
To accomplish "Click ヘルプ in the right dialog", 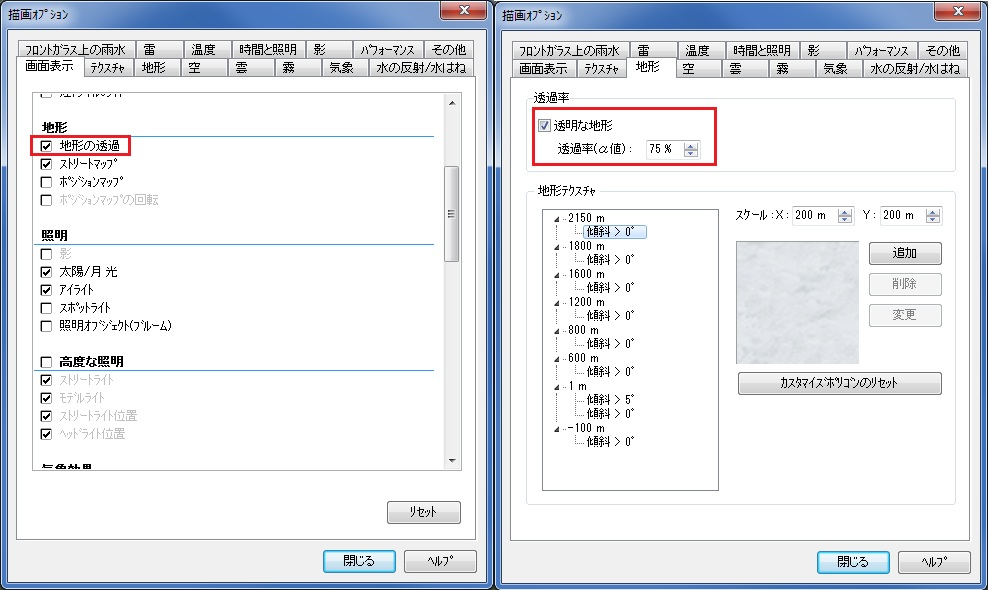I will point(934,562).
